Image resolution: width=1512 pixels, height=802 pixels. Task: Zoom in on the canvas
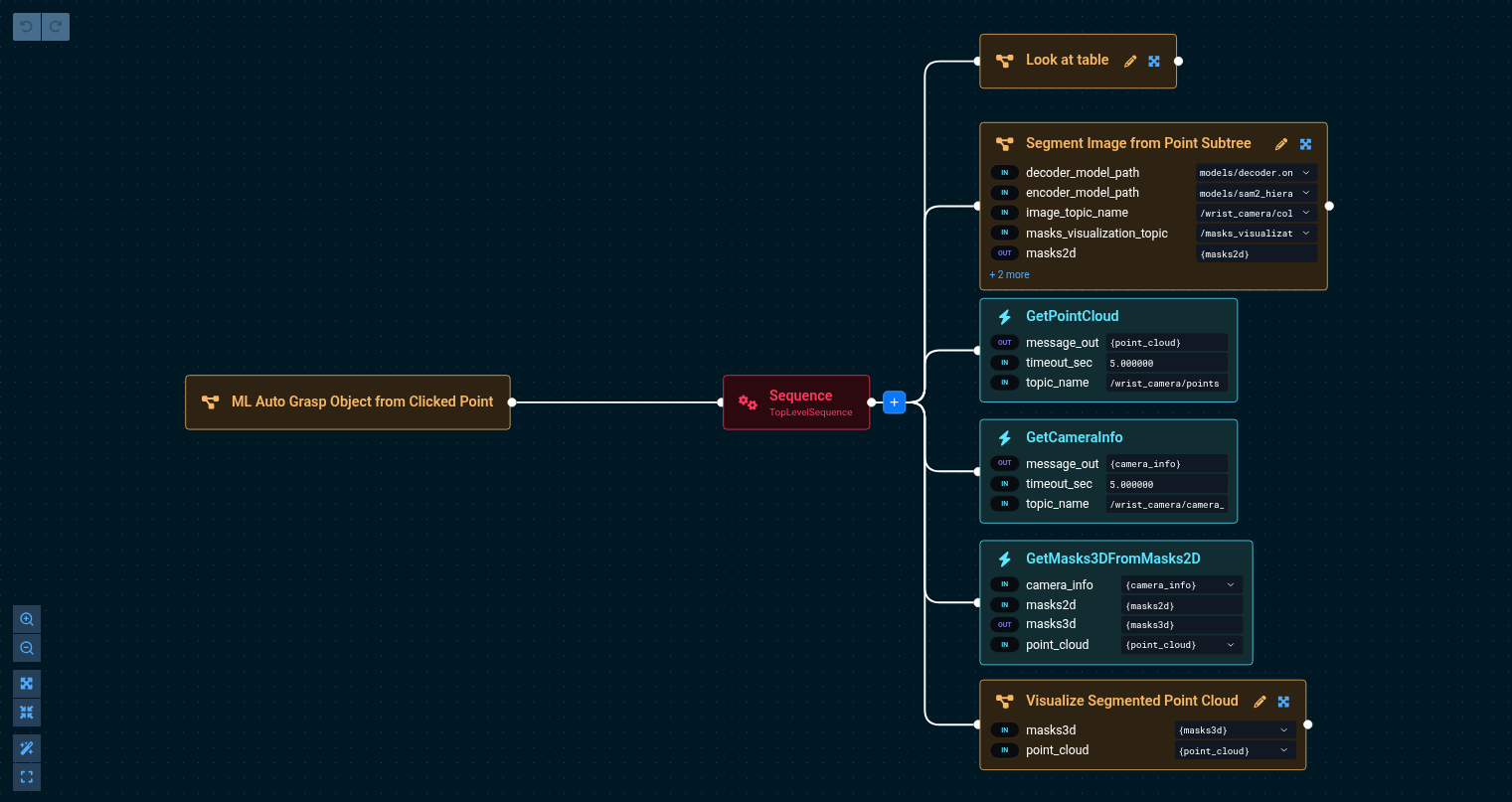[x=27, y=619]
